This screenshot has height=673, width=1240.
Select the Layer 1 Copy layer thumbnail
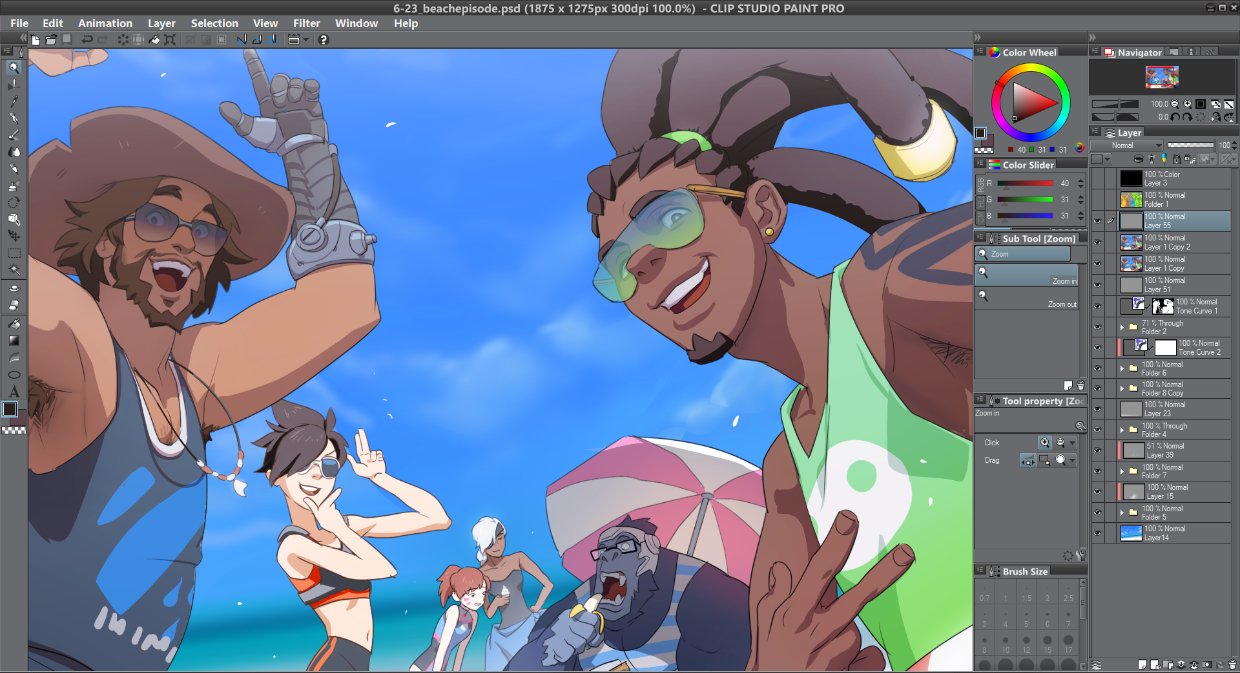pos(1131,263)
